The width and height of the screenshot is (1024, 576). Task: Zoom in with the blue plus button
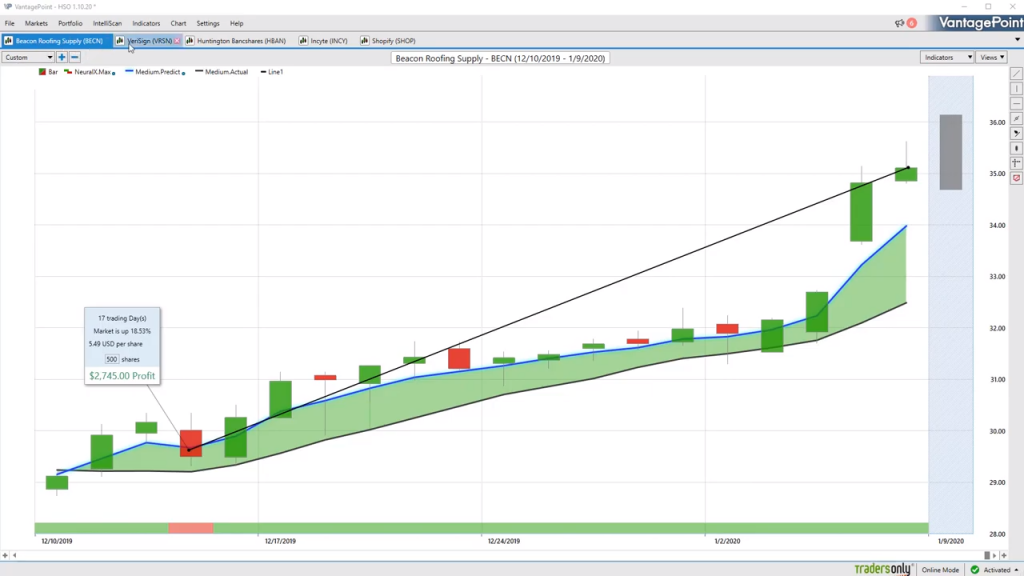pyautogui.click(x=62, y=57)
